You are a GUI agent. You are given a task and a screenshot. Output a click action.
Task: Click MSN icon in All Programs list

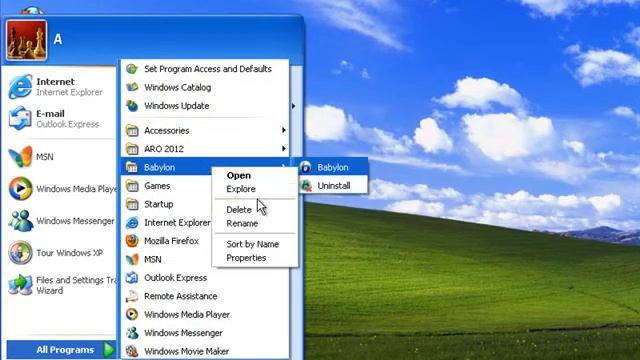pos(132,259)
